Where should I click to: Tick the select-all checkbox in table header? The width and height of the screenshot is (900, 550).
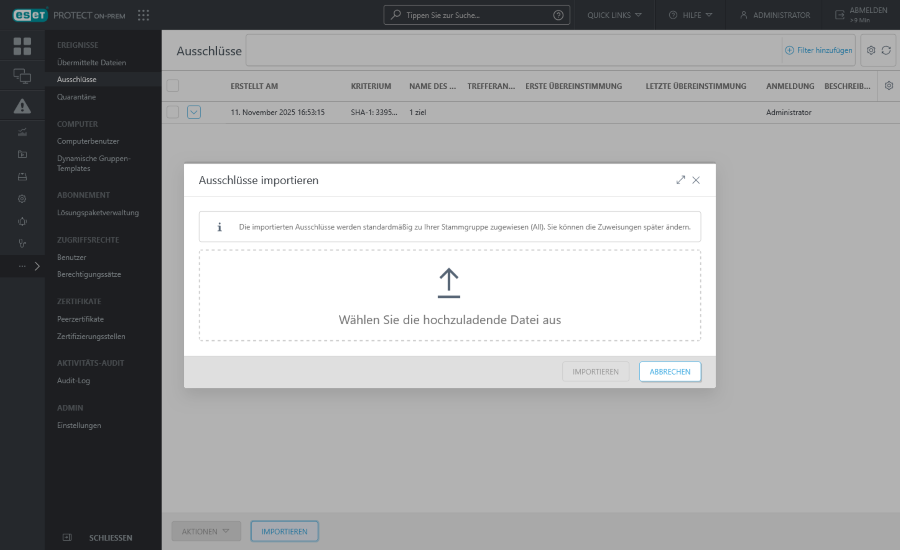tap(173, 86)
